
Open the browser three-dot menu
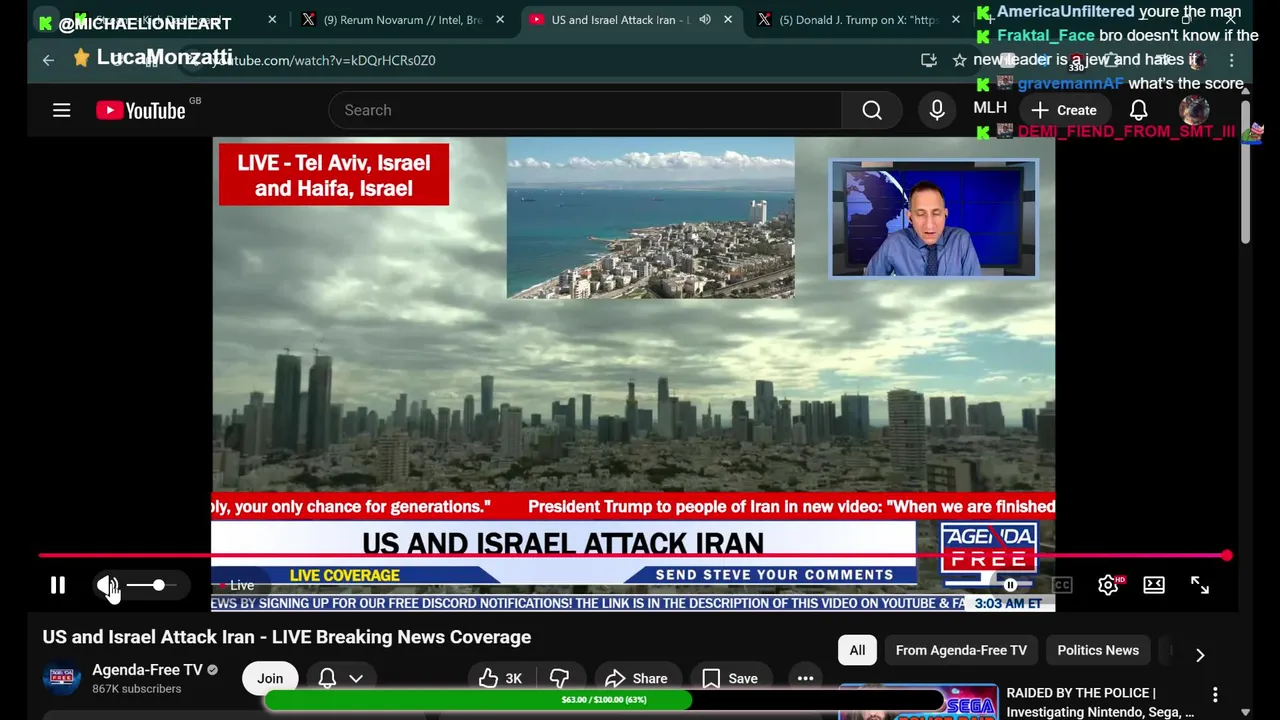click(1231, 60)
